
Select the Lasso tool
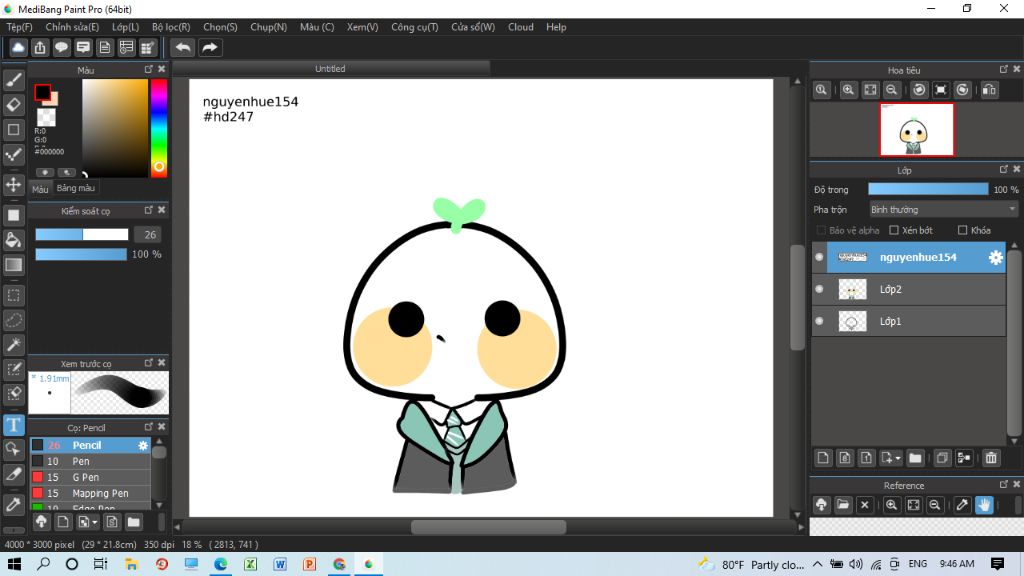click(14, 320)
